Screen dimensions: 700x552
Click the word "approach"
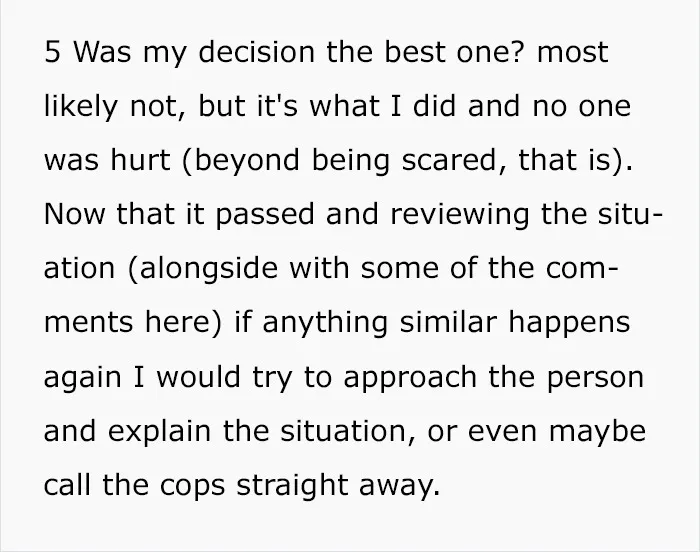click(x=410, y=378)
